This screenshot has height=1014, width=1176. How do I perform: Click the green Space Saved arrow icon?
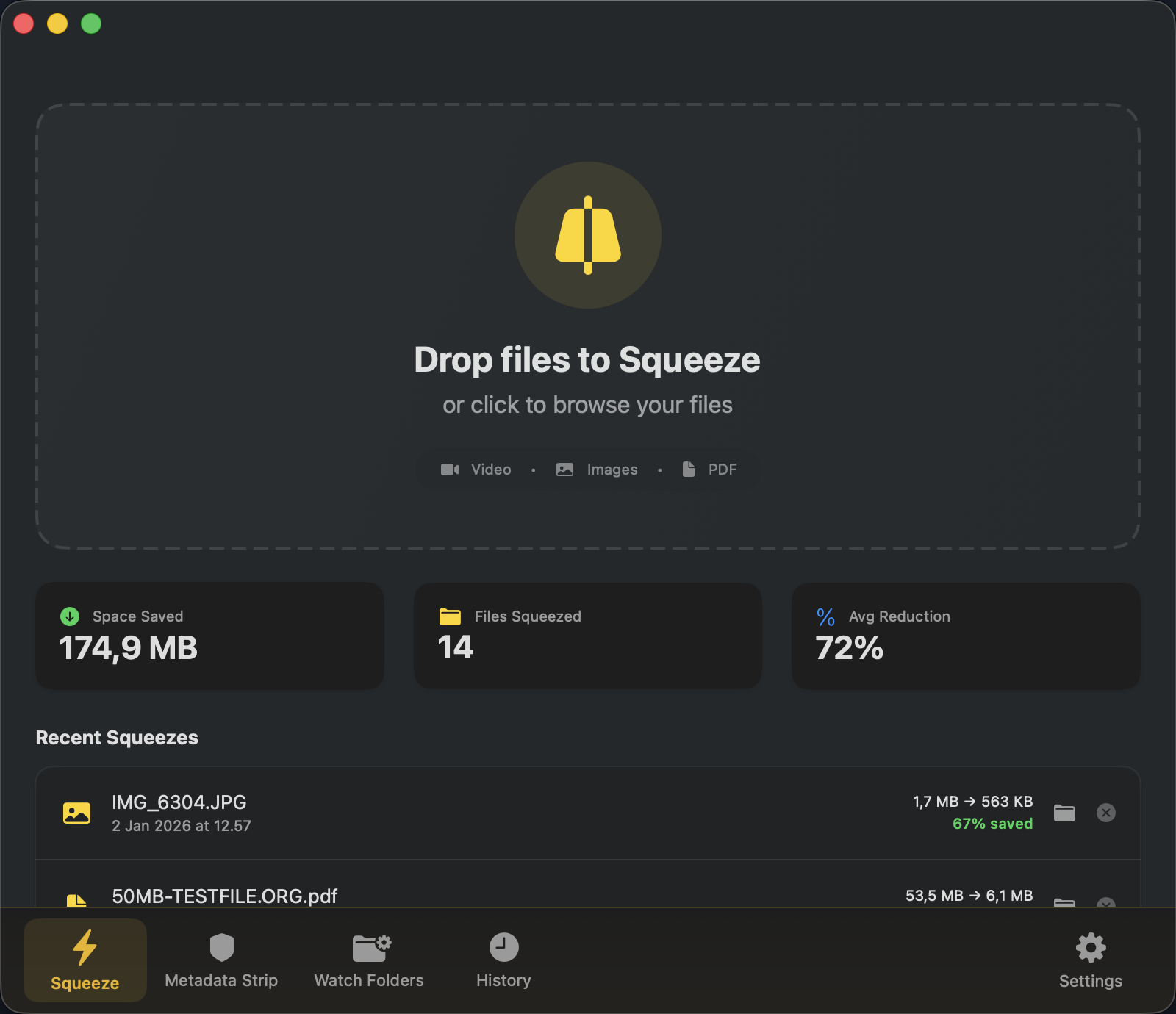(68, 616)
